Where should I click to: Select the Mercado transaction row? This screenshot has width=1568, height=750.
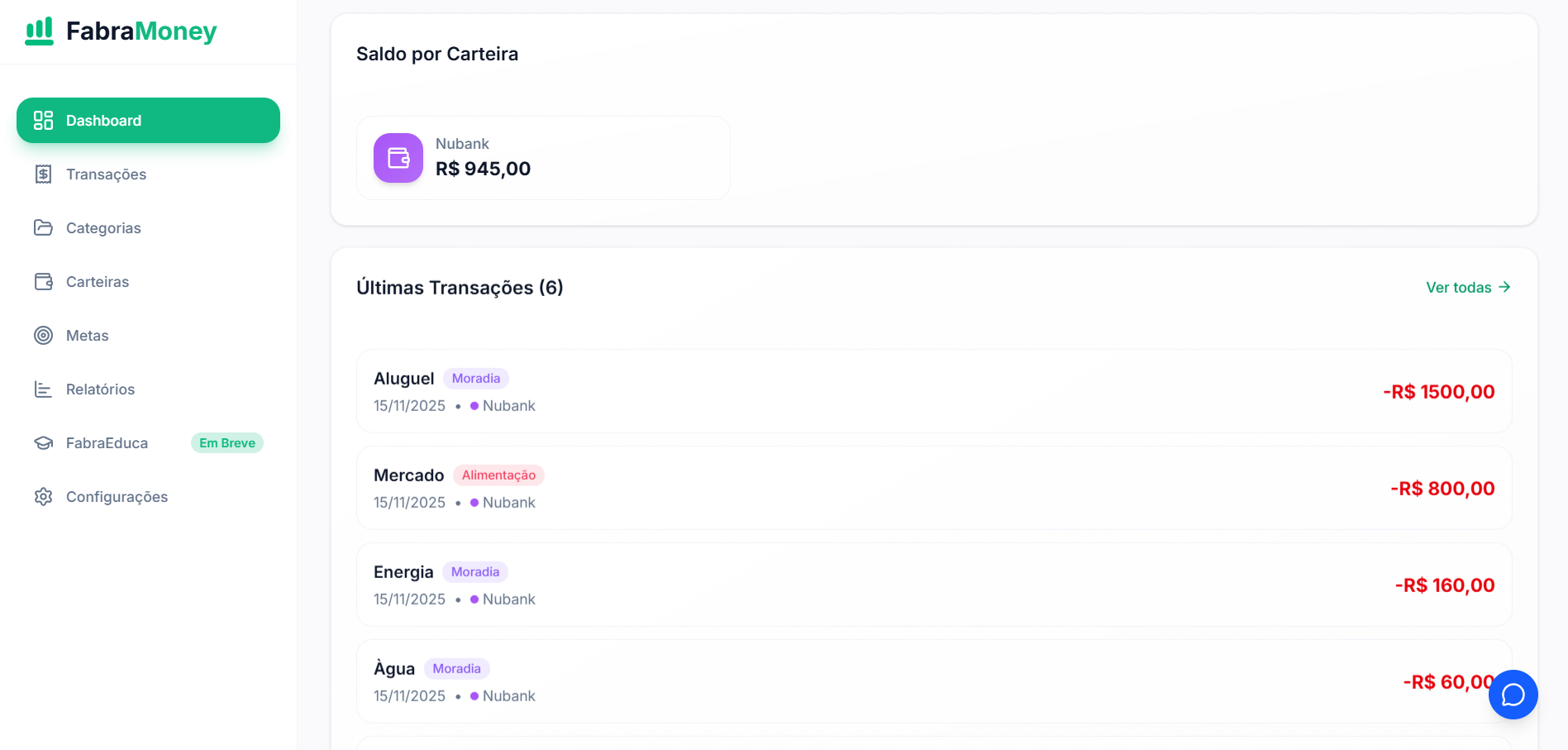[932, 488]
